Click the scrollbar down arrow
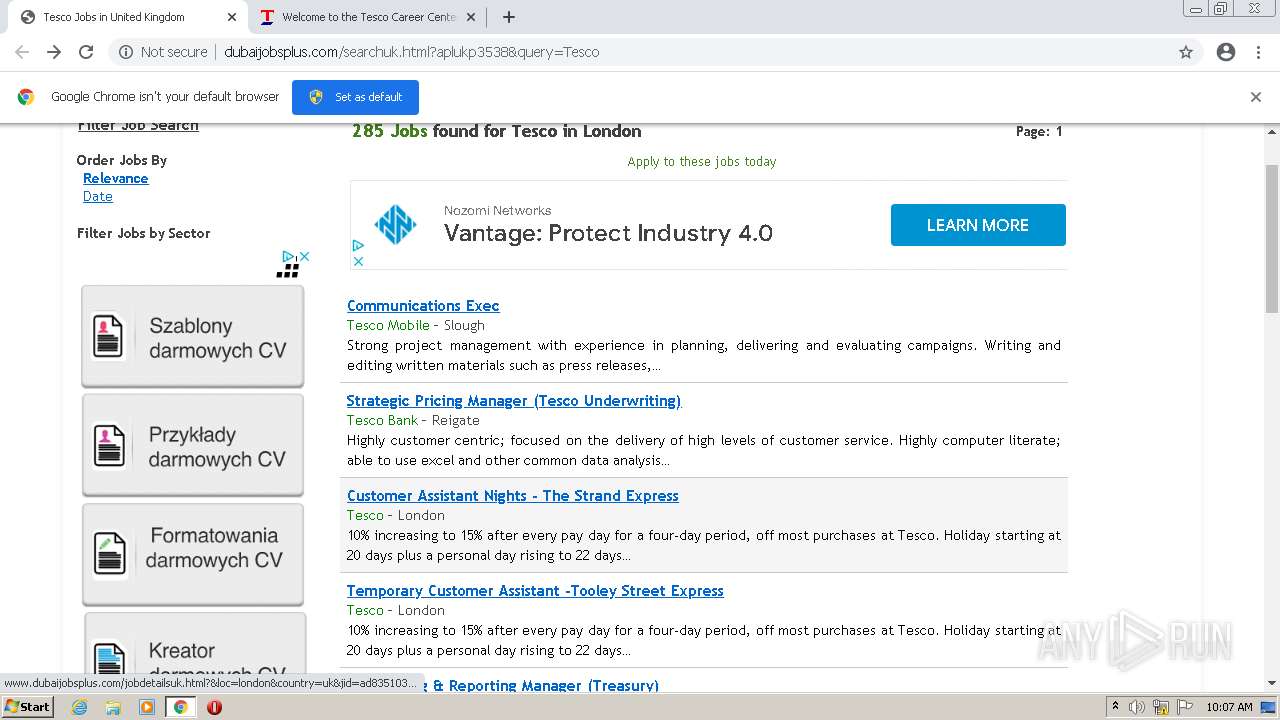 [x=1272, y=684]
